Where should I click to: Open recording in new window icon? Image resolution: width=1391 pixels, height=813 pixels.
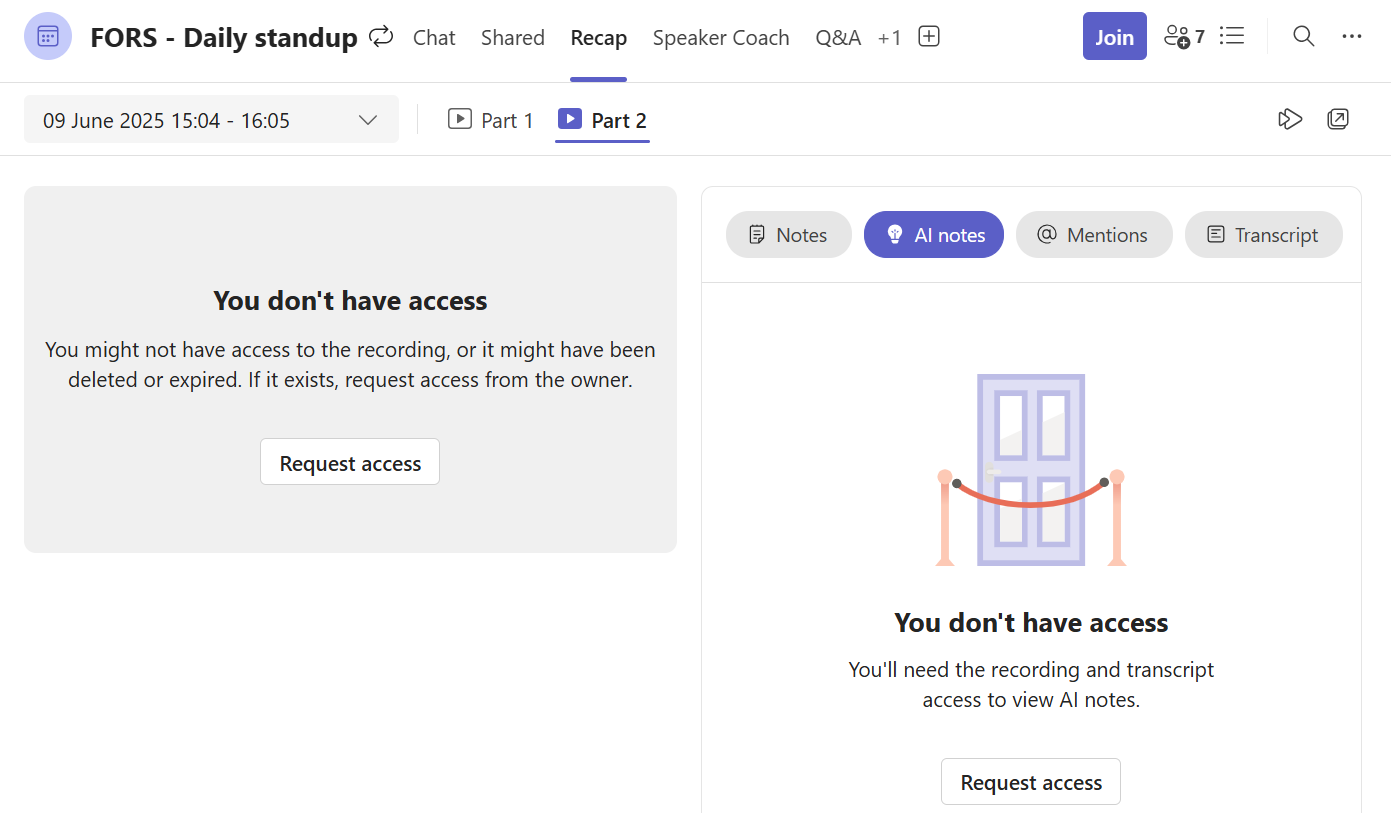[x=1338, y=120]
